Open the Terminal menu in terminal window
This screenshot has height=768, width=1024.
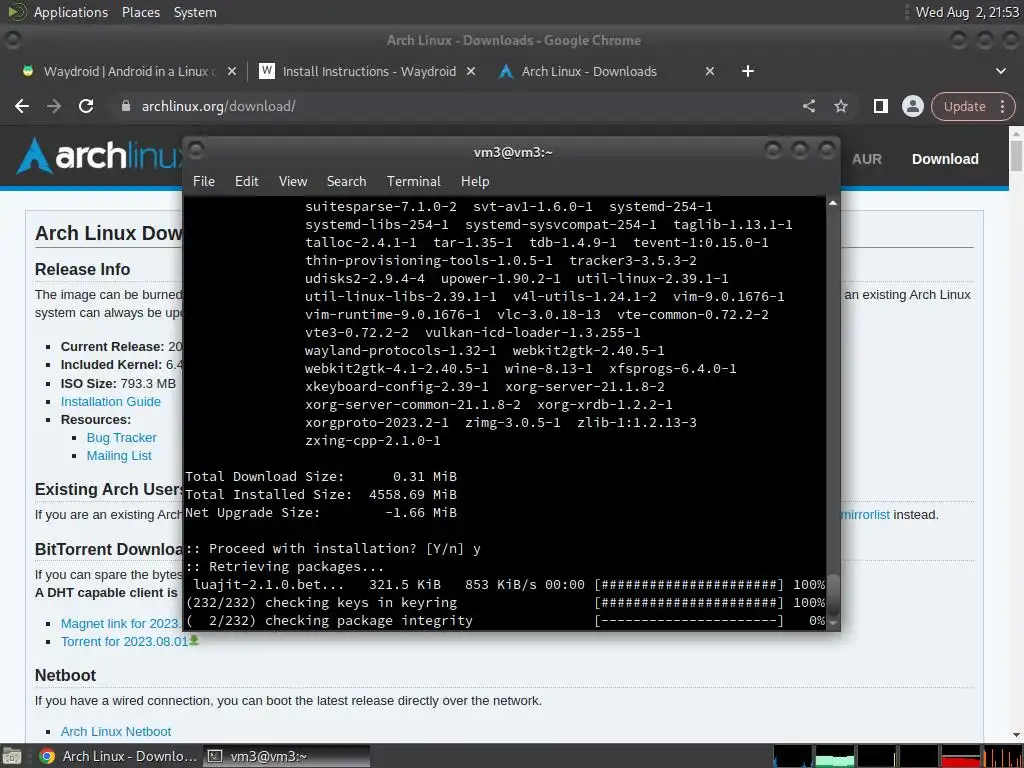tap(413, 182)
